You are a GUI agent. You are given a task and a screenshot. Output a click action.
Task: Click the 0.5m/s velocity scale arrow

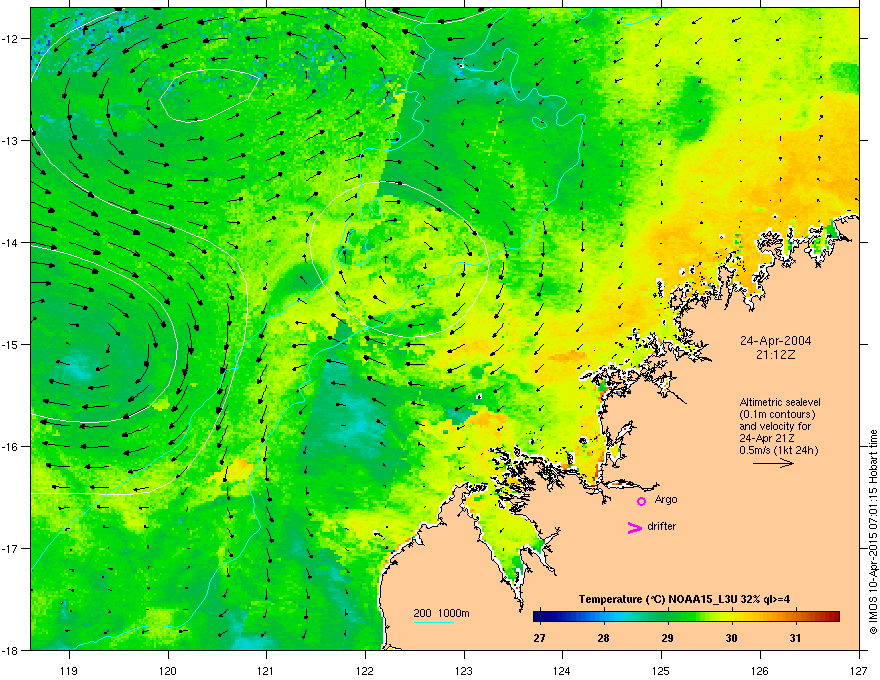[773, 463]
